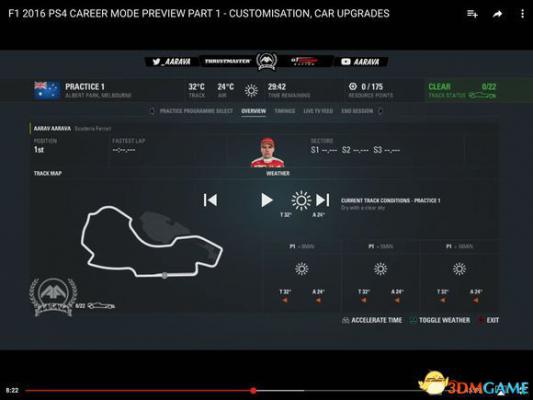This screenshot has width=533, height=400.
Task: Click the right tab navigation arrow
Action: pyautogui.click(x=380, y=111)
